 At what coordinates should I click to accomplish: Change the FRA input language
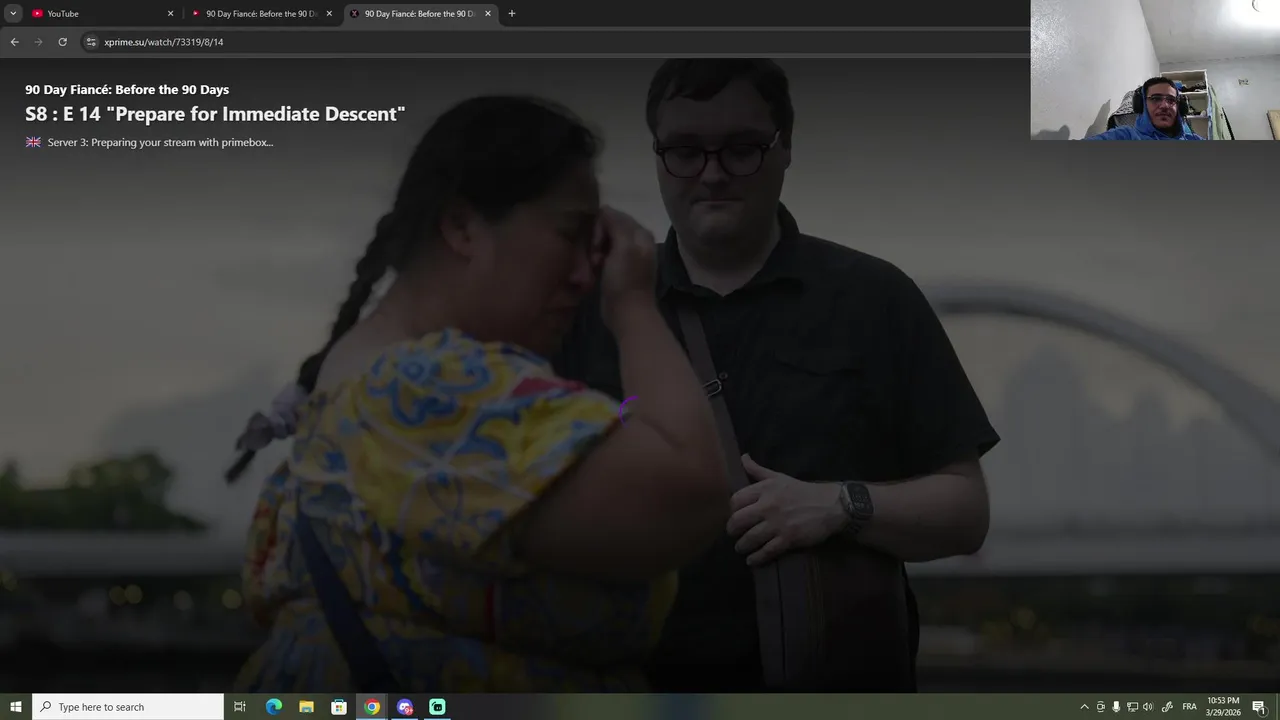[1190, 707]
